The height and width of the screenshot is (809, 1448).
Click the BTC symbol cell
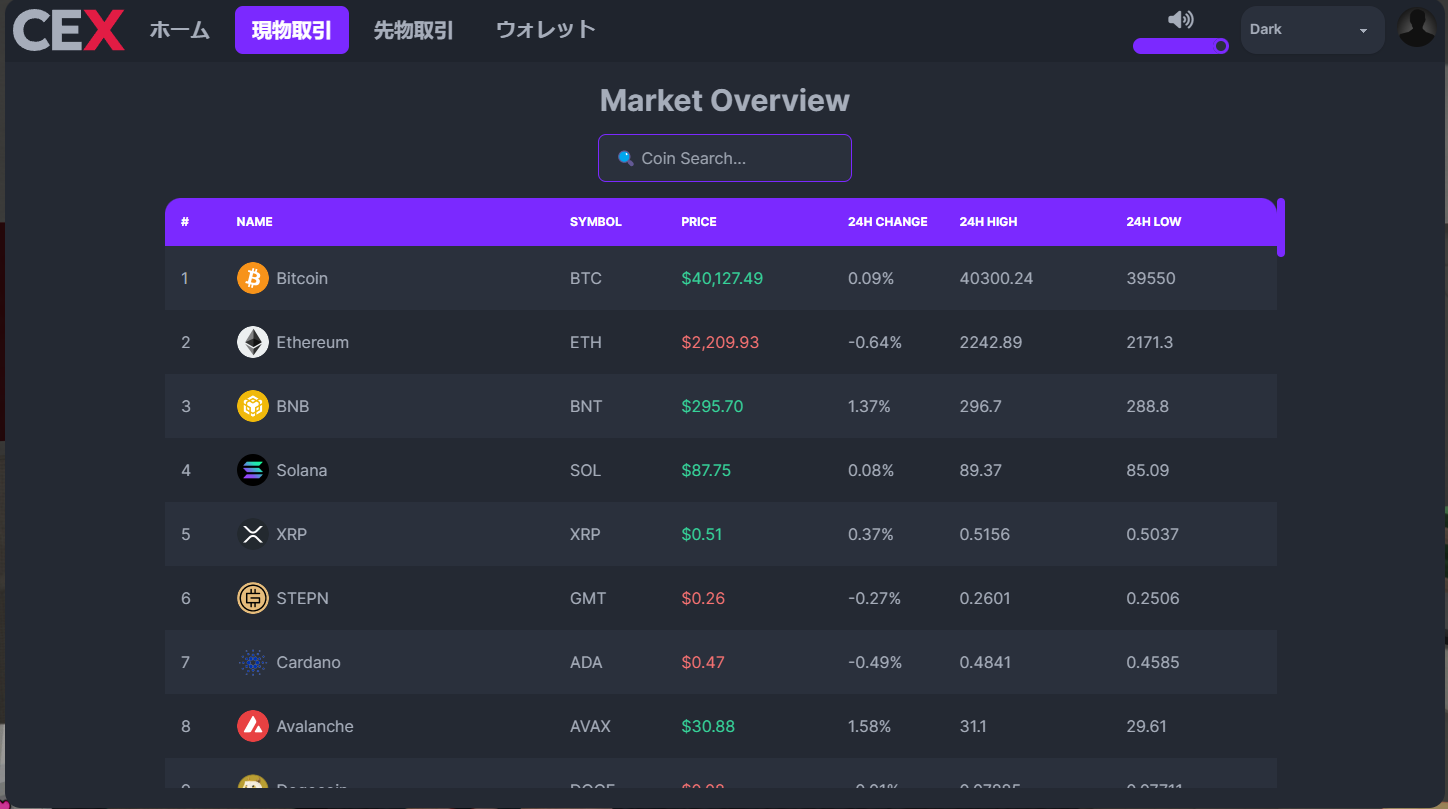click(x=586, y=278)
